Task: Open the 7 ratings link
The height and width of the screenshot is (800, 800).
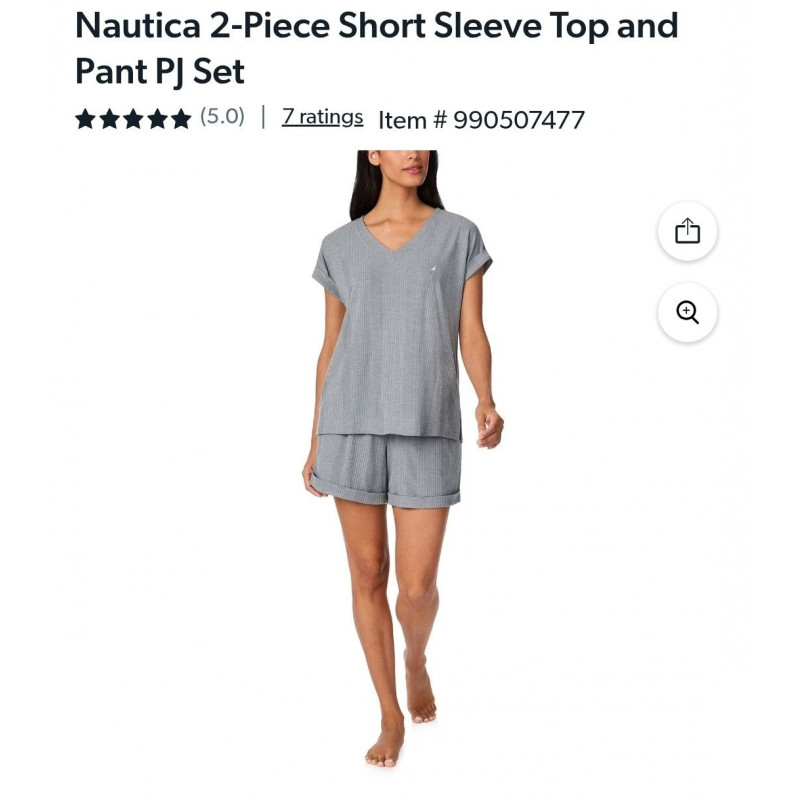Action: (322, 117)
